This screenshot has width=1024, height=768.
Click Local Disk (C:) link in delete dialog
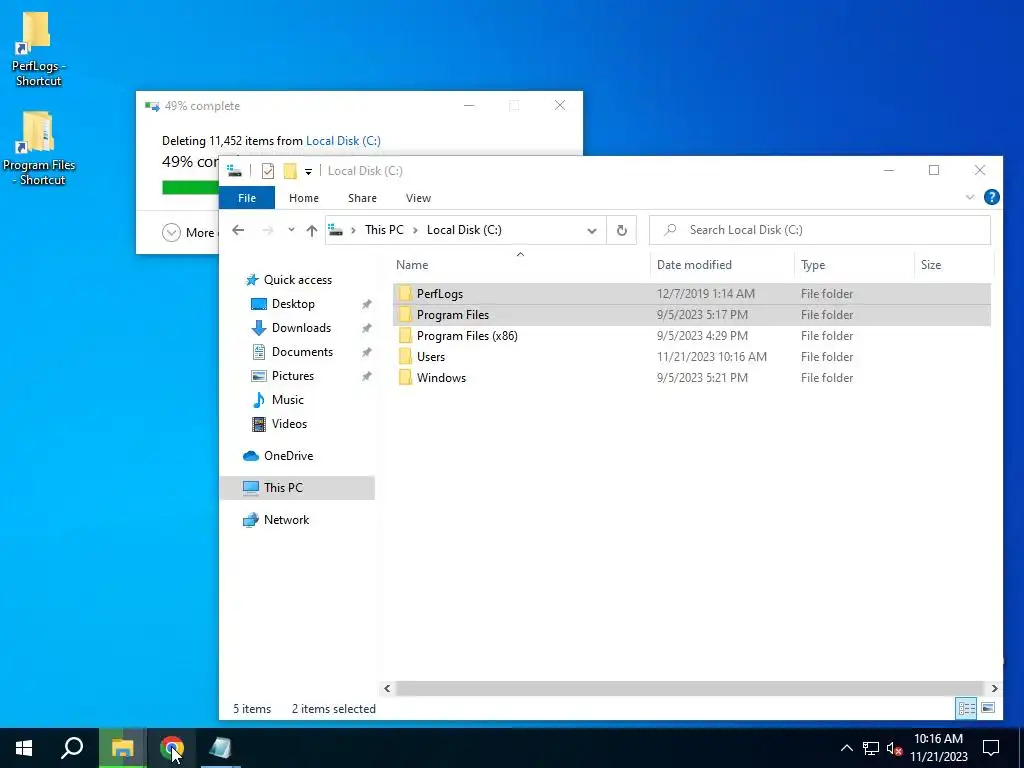tap(343, 141)
